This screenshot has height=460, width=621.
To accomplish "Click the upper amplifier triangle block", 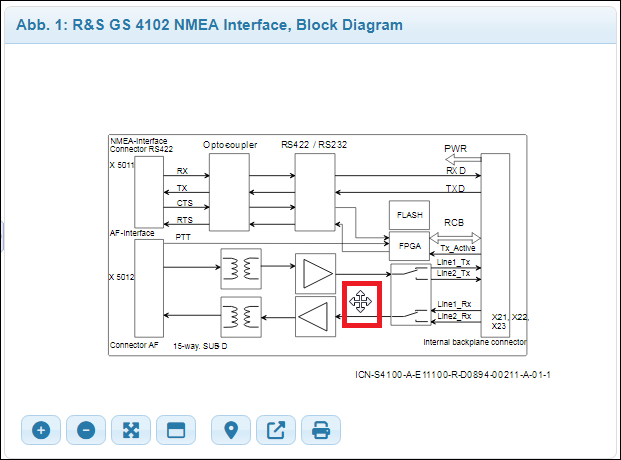I will click(x=316, y=274).
